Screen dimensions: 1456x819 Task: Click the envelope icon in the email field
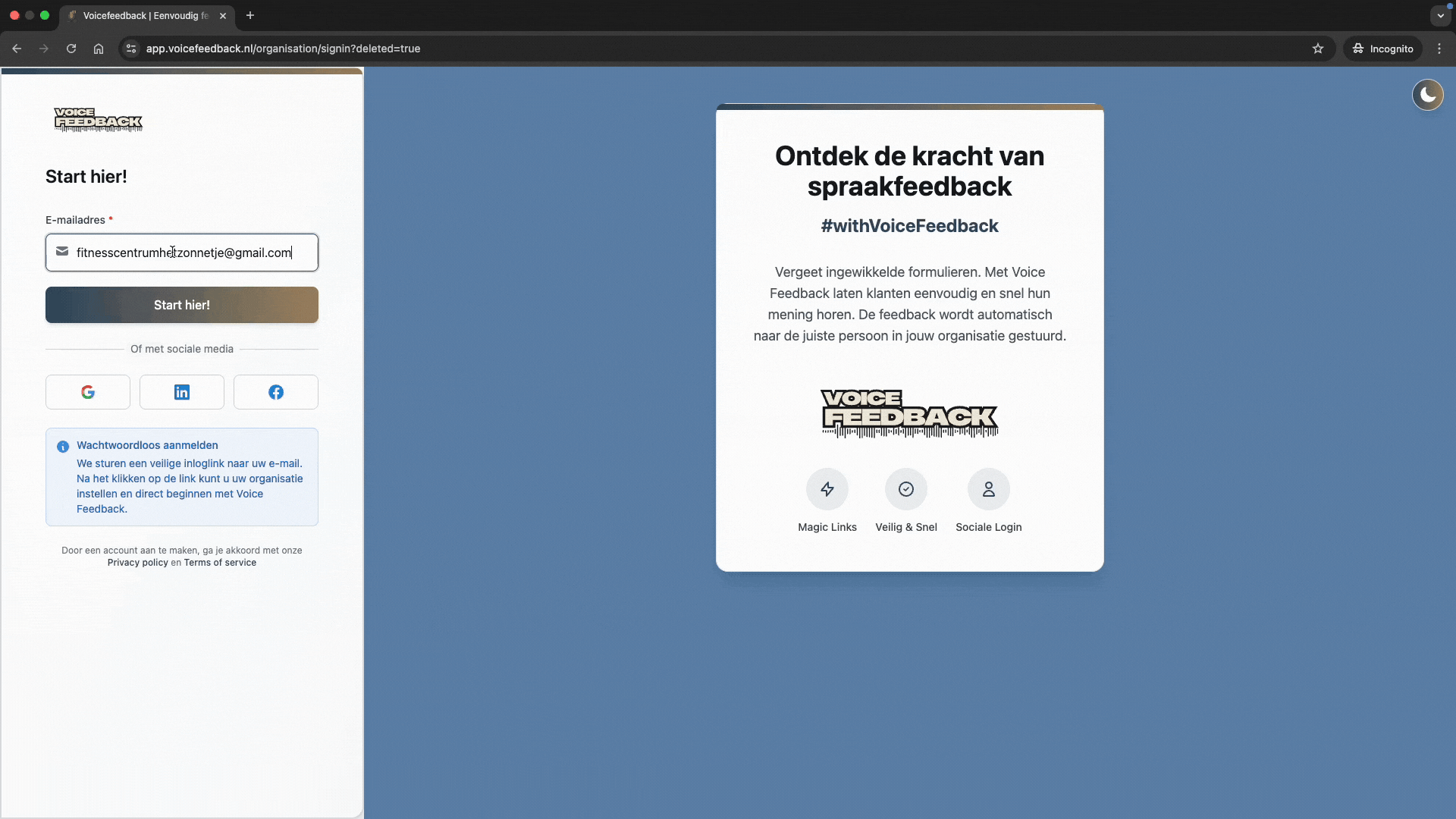[62, 252]
